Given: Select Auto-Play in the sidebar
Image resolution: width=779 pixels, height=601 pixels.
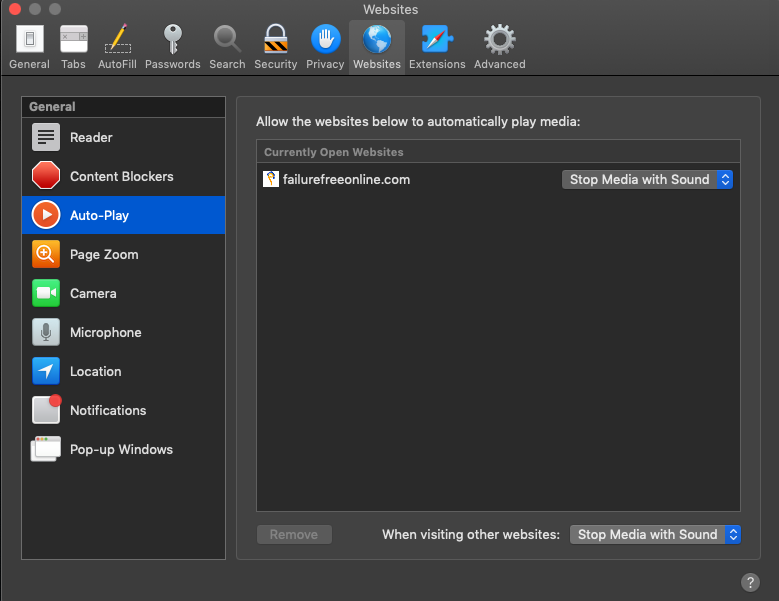Looking at the screenshot, I should 123,215.
